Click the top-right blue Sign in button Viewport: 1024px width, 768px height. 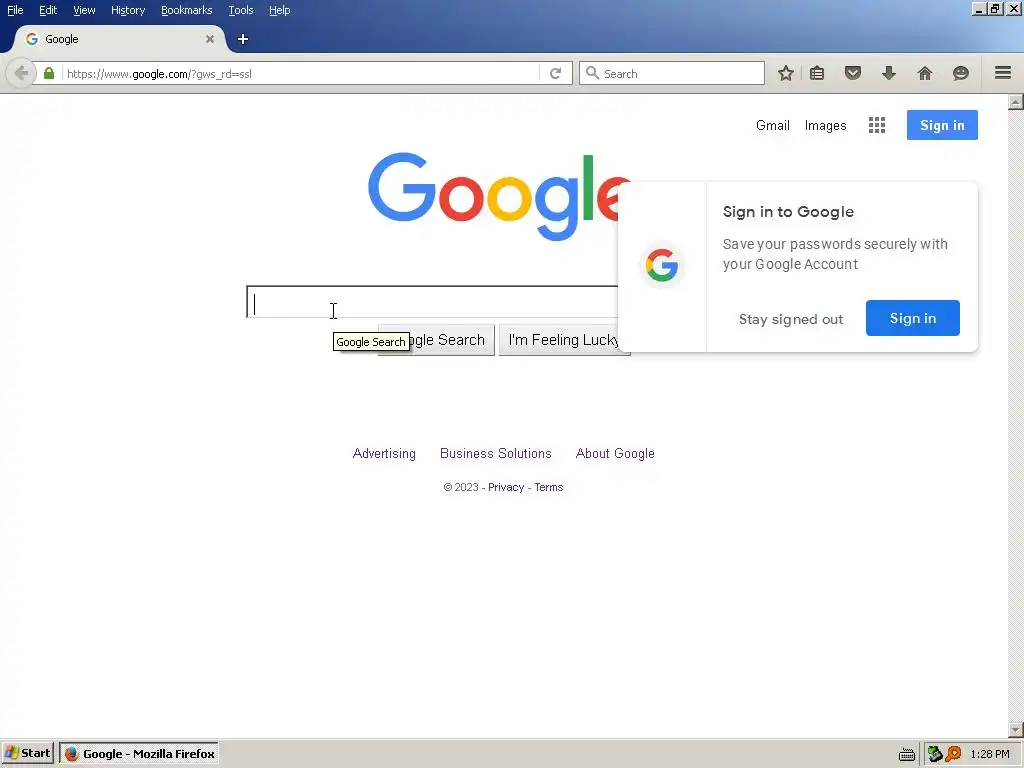tap(942, 125)
